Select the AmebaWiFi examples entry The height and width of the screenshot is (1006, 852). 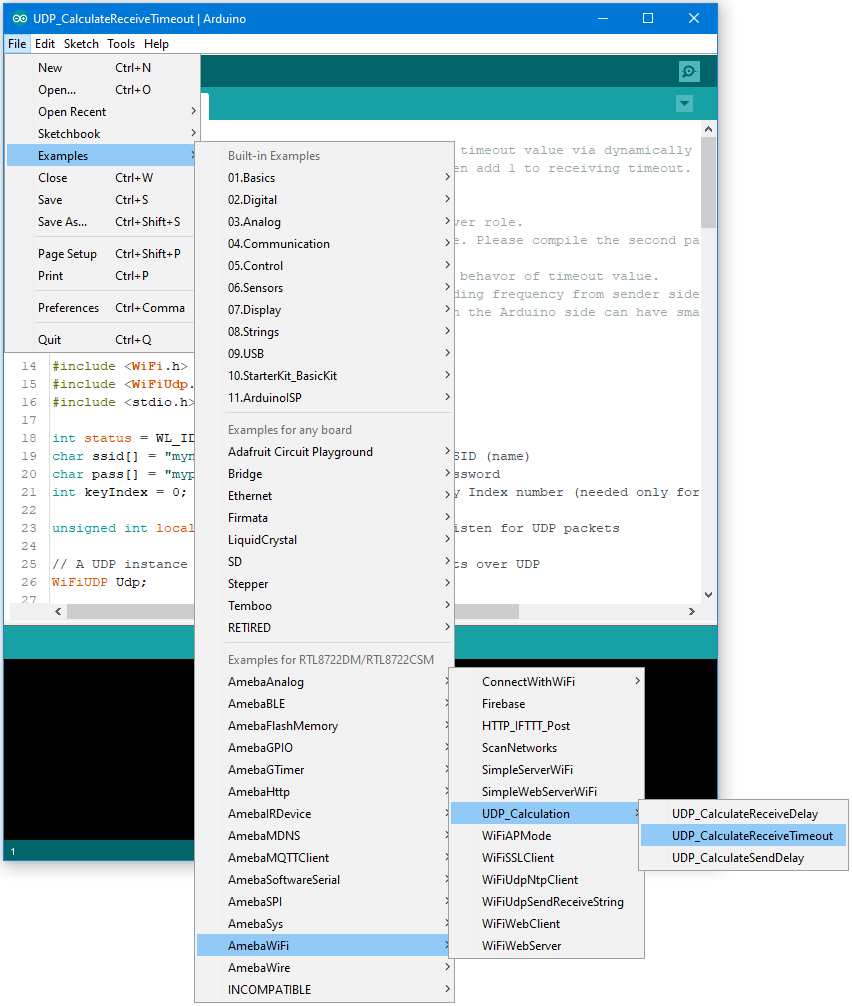[x=325, y=946]
